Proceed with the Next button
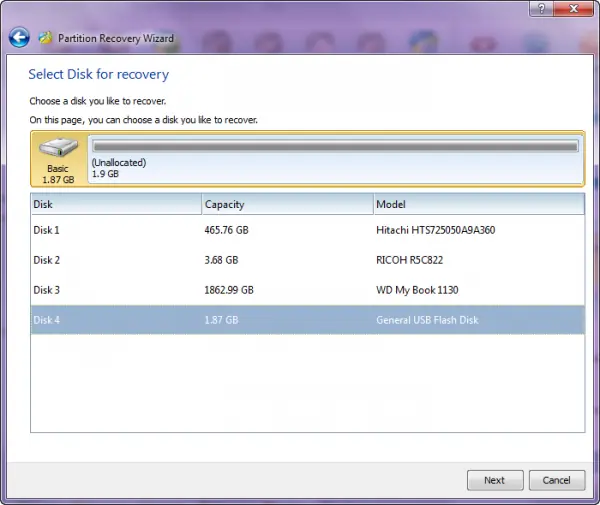Image resolution: width=600 pixels, height=505 pixels. 495,480
